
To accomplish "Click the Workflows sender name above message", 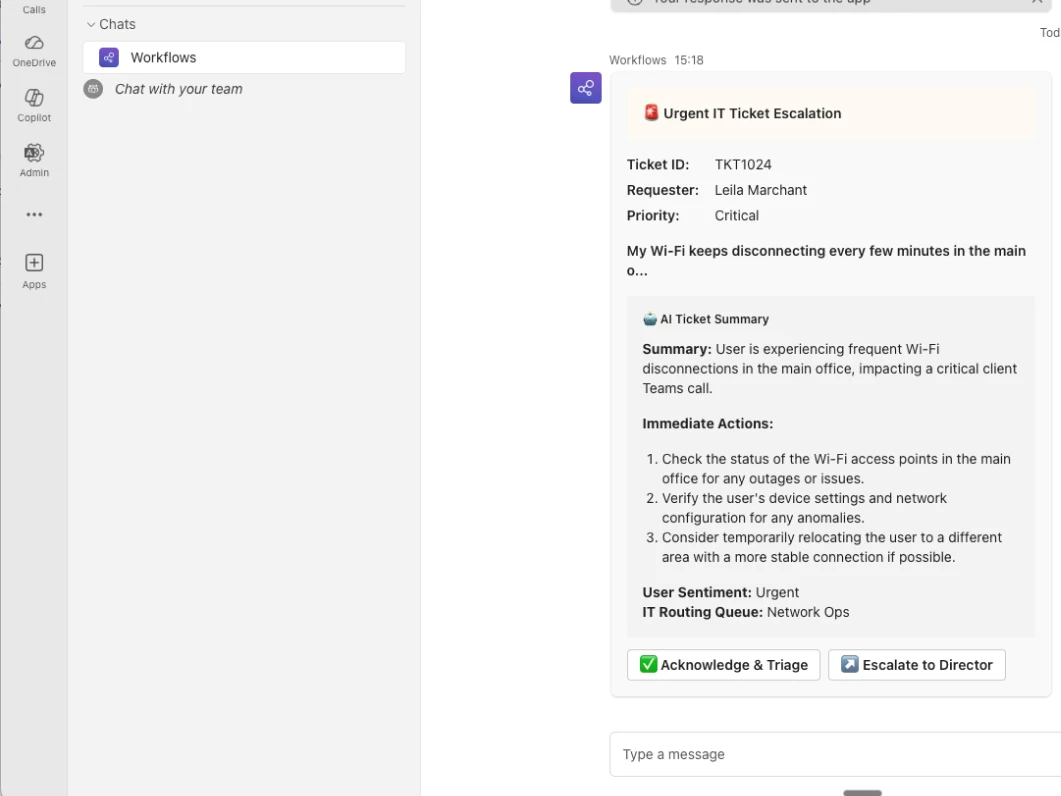I will pos(637,60).
